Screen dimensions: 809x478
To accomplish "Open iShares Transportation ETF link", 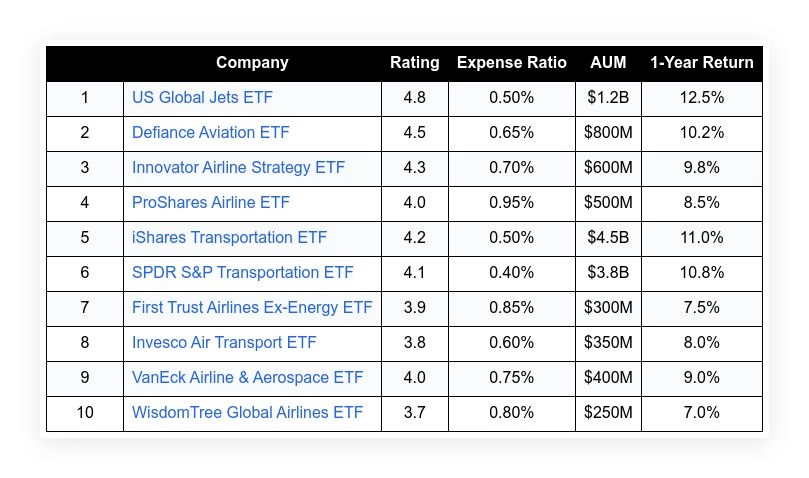I will (x=229, y=238).
